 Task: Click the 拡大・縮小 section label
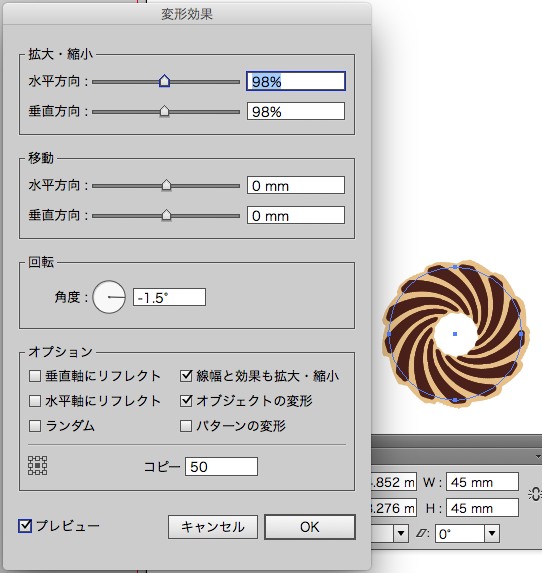(61, 54)
